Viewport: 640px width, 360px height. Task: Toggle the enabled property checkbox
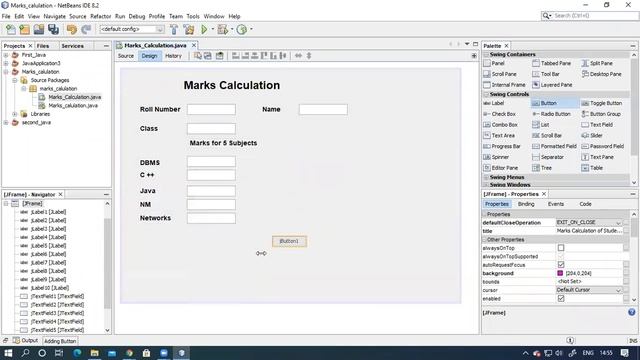[561, 299]
